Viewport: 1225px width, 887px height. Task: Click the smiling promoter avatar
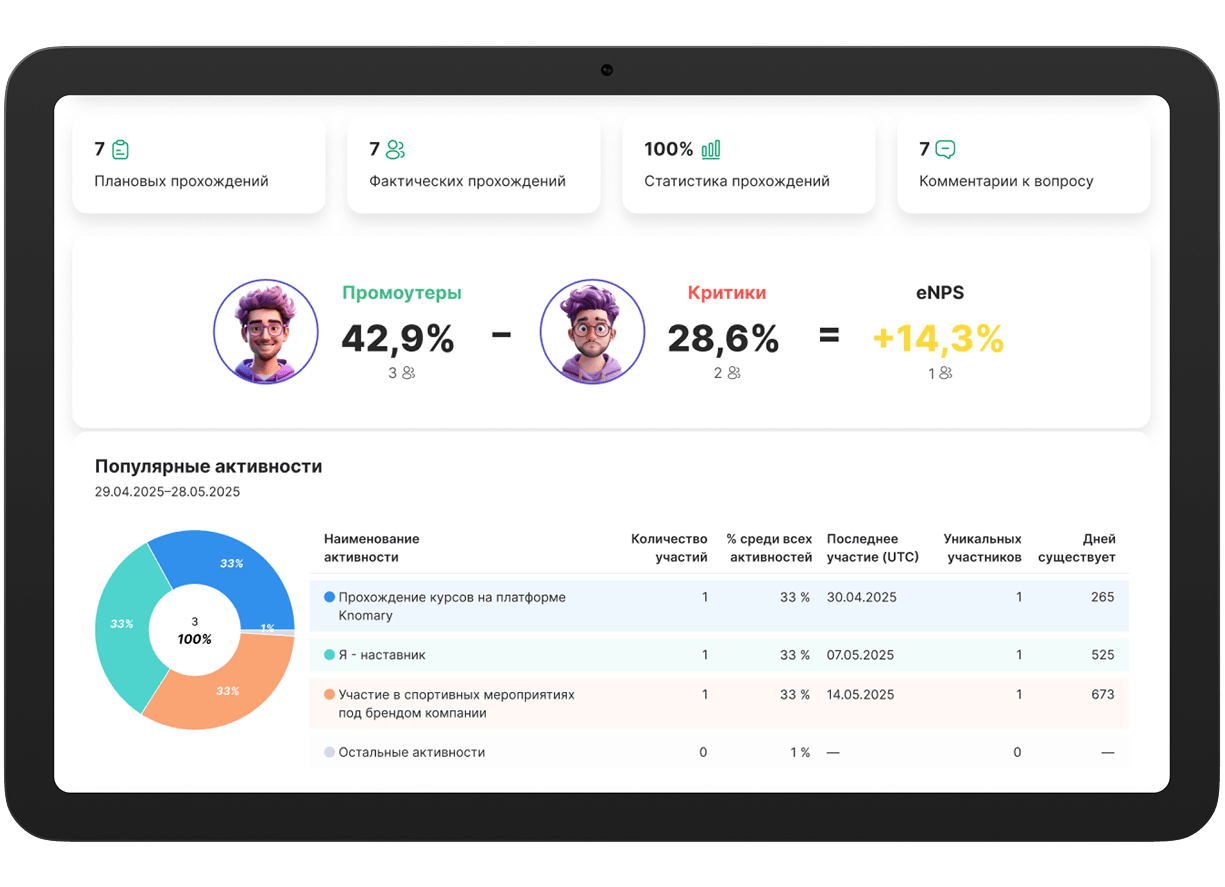point(266,332)
